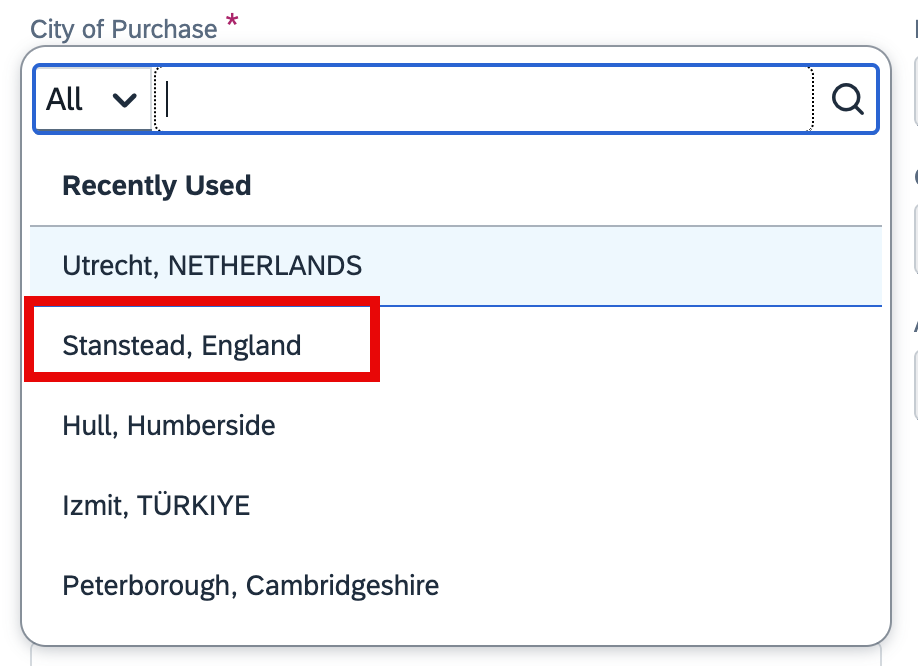The height and width of the screenshot is (666, 918).
Task: Click the "Recently Used" section heading
Action: point(157,186)
